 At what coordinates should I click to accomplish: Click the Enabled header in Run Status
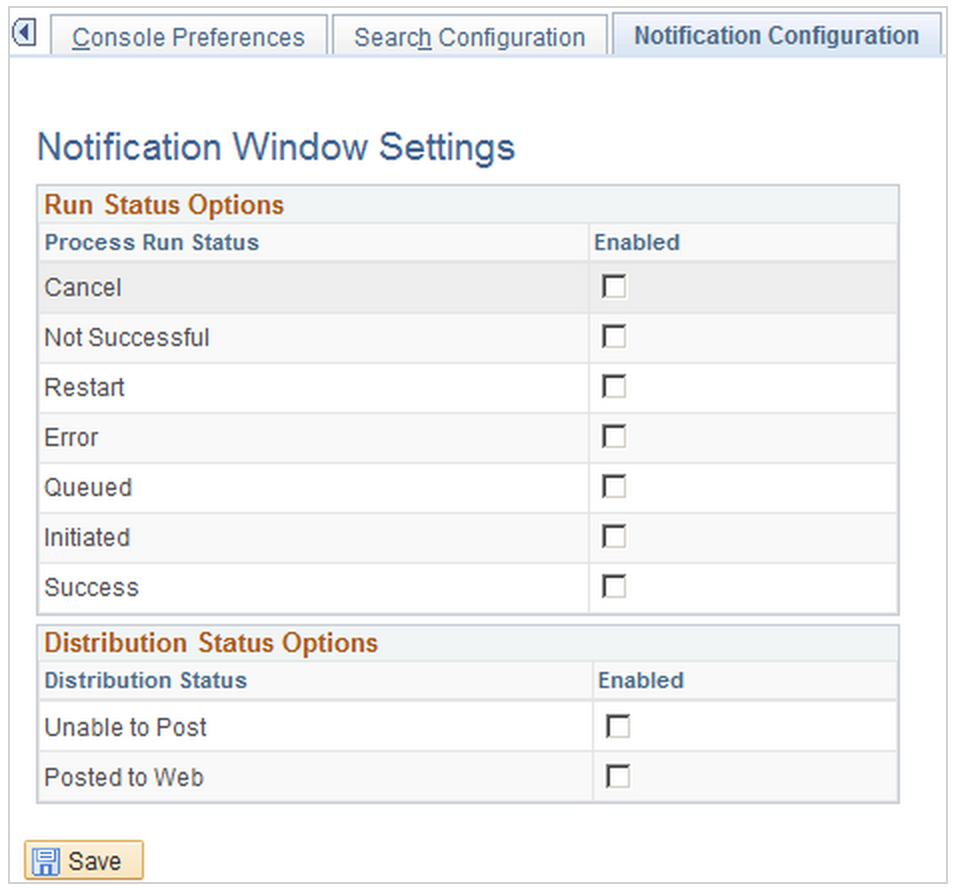[x=637, y=242]
